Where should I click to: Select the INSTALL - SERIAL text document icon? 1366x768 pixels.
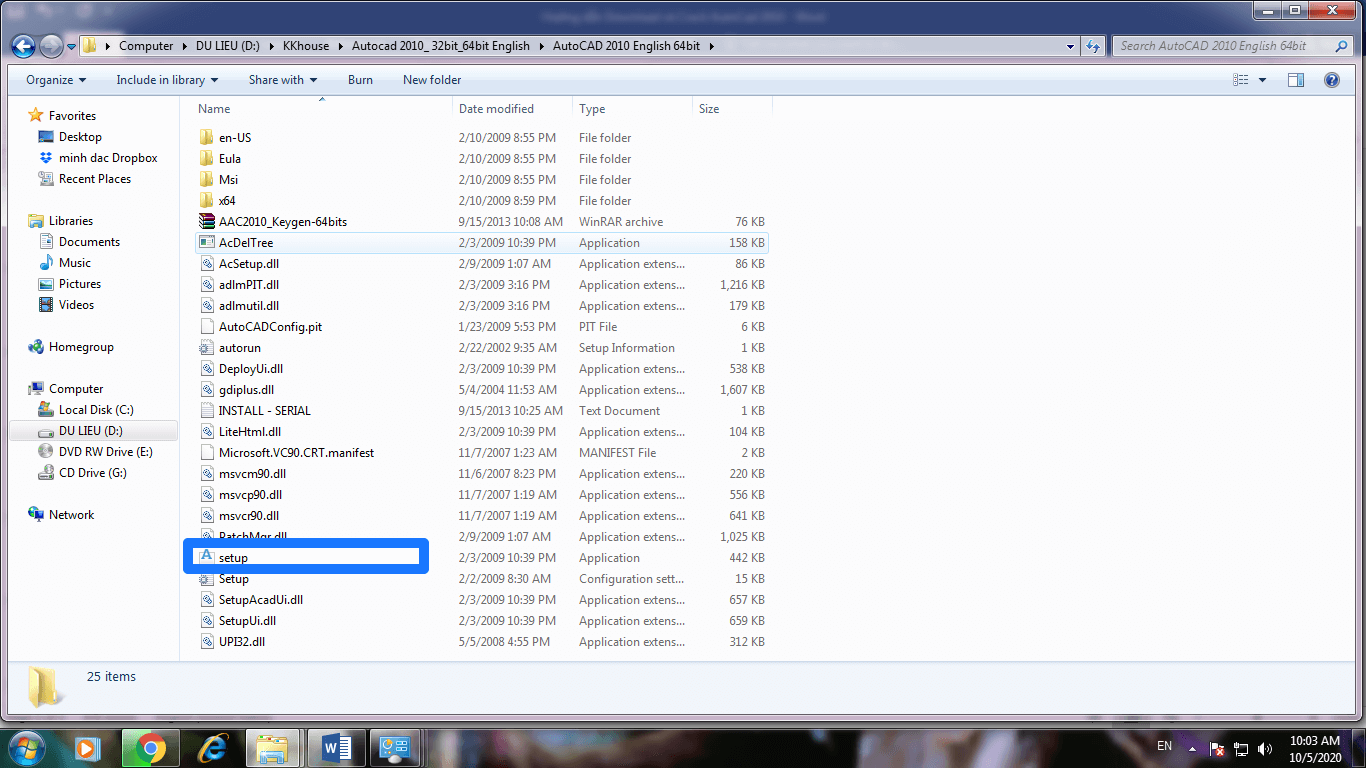pyautogui.click(x=207, y=411)
